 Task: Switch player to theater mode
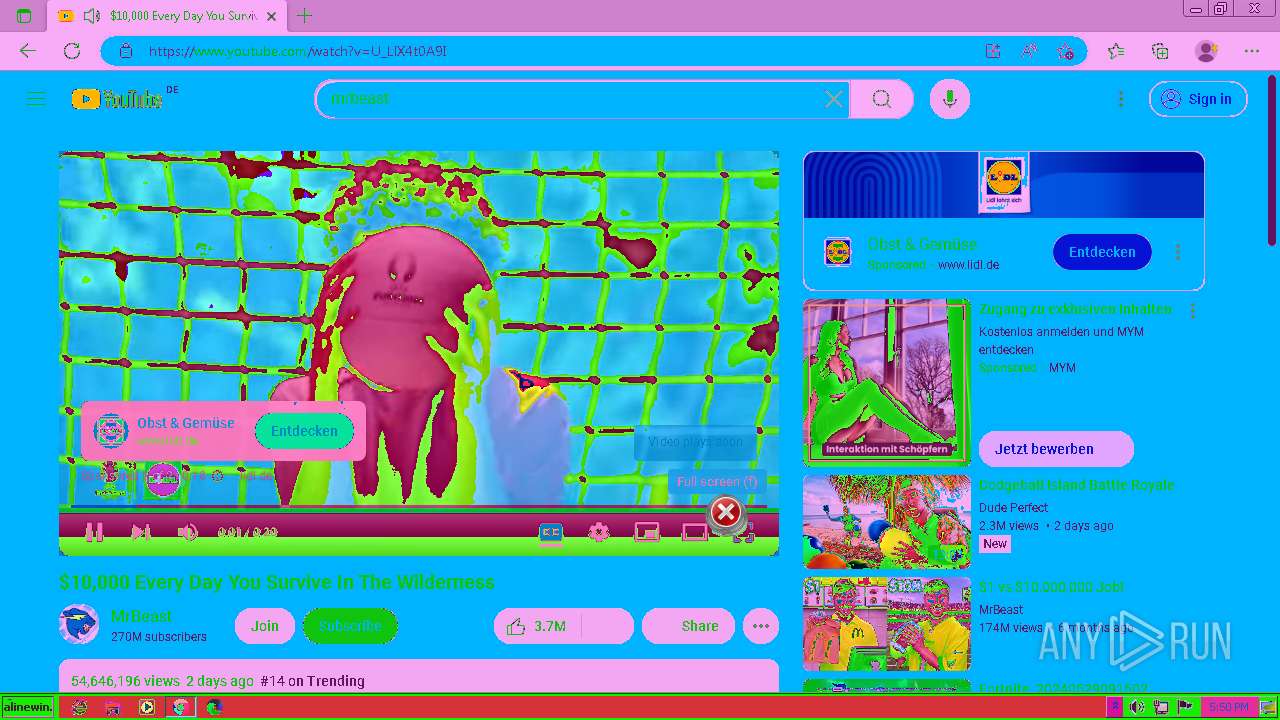pos(695,533)
